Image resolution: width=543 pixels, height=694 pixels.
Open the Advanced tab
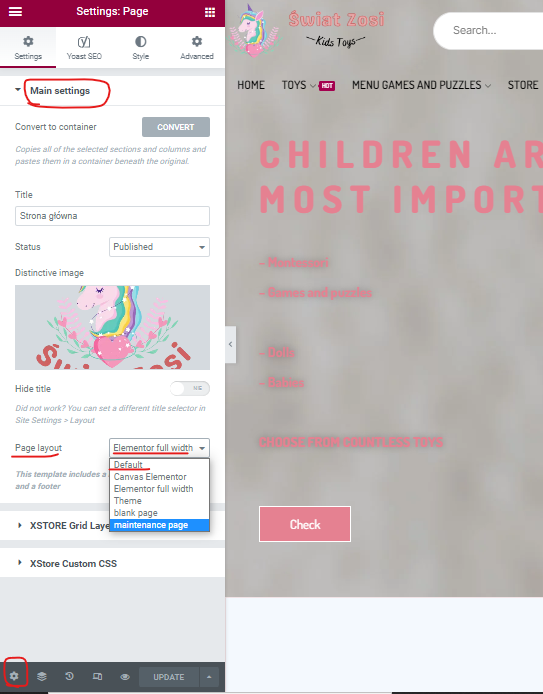pos(196,48)
